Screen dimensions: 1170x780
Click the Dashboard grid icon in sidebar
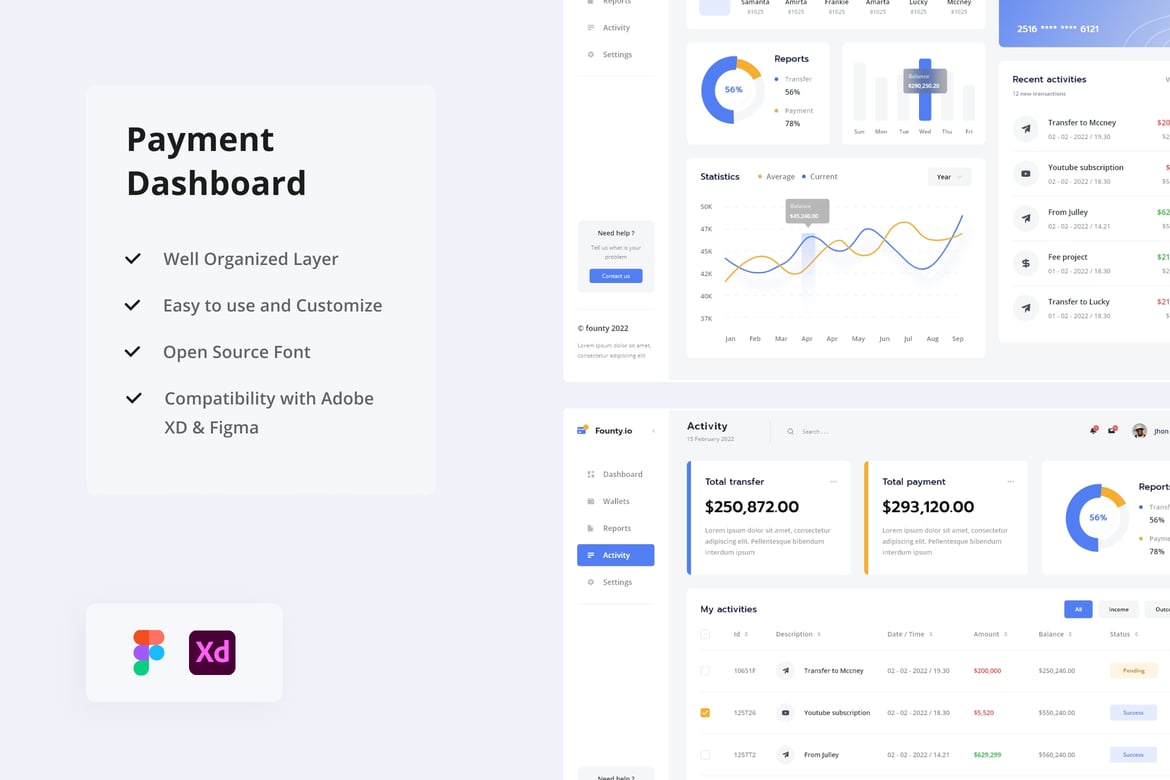coord(591,474)
